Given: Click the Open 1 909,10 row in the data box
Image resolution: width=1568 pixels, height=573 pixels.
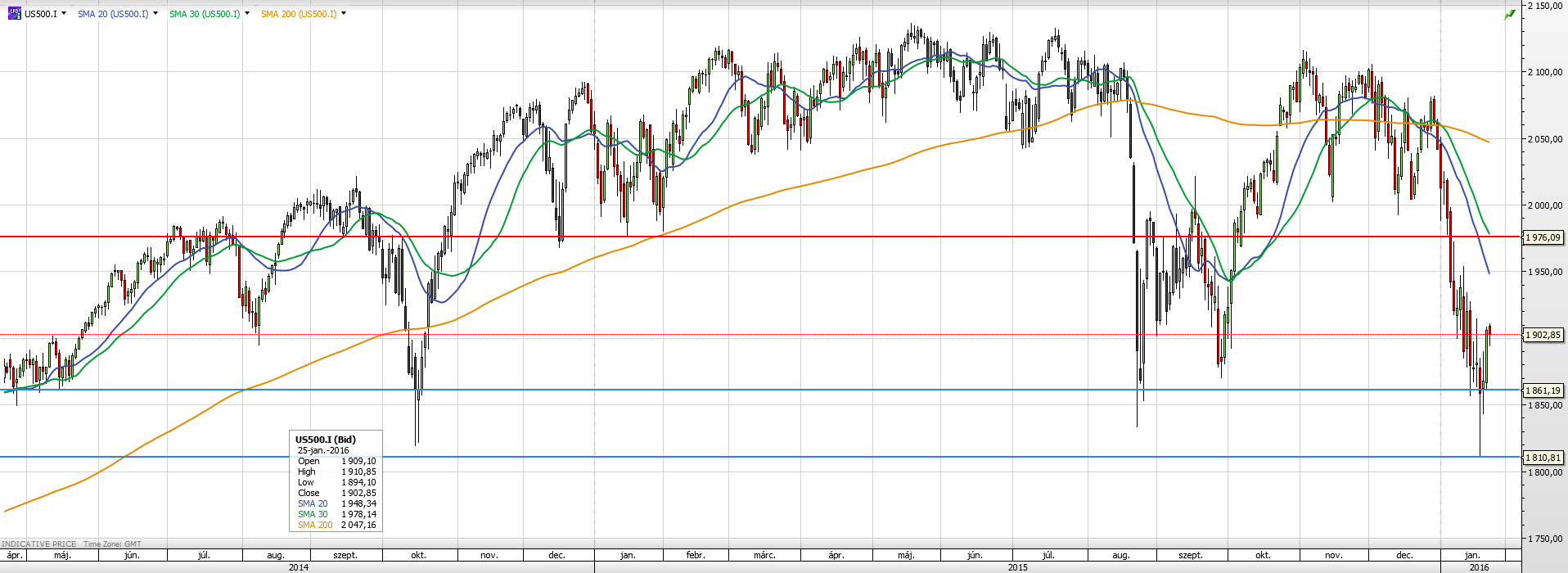Looking at the screenshot, I should (336, 461).
